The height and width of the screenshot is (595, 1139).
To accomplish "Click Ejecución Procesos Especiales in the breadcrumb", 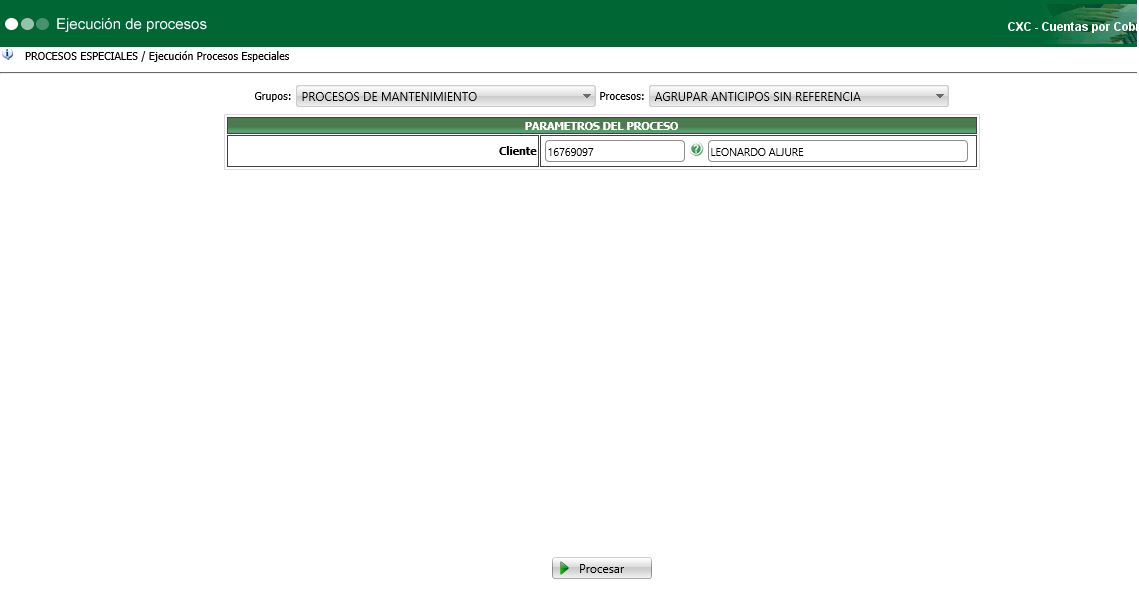I will (x=217, y=56).
